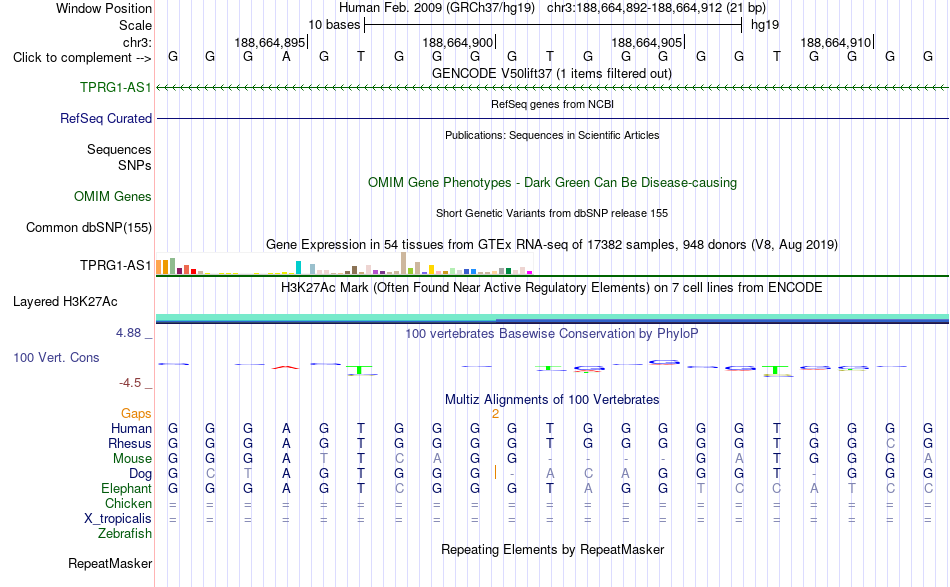Viewport: 950px width, 587px height.
Task: Click the 'H3K27Ac Mark' ENCODE track title
Action: [552, 287]
